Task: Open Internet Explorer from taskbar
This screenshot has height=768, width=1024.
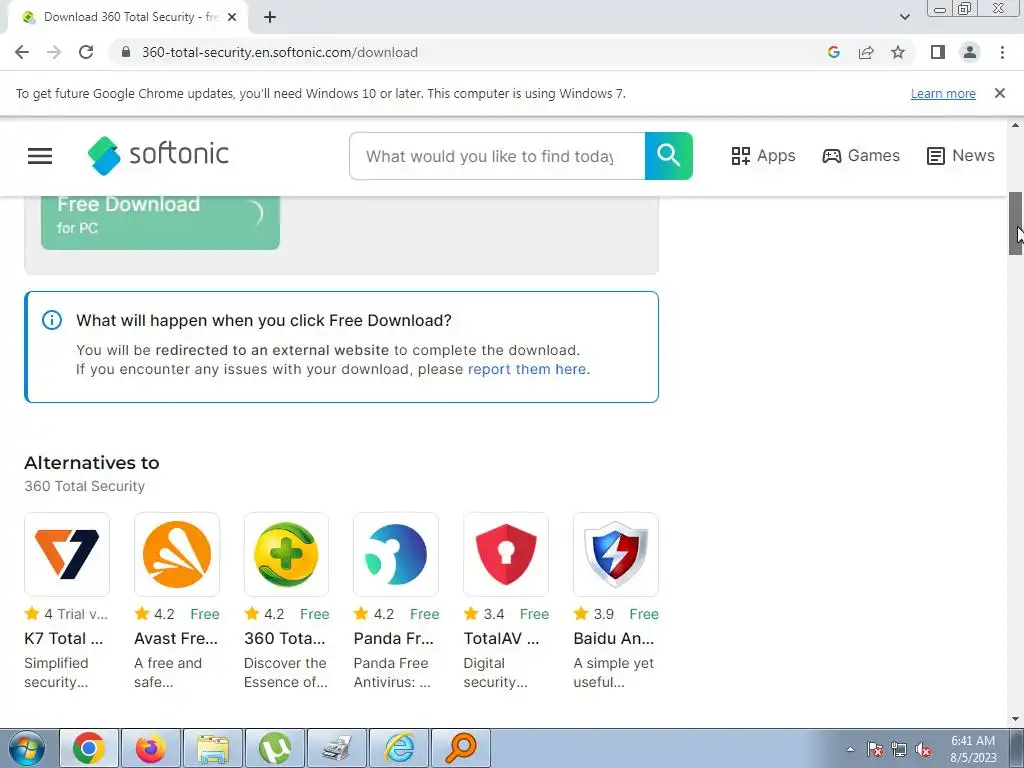Action: [399, 748]
